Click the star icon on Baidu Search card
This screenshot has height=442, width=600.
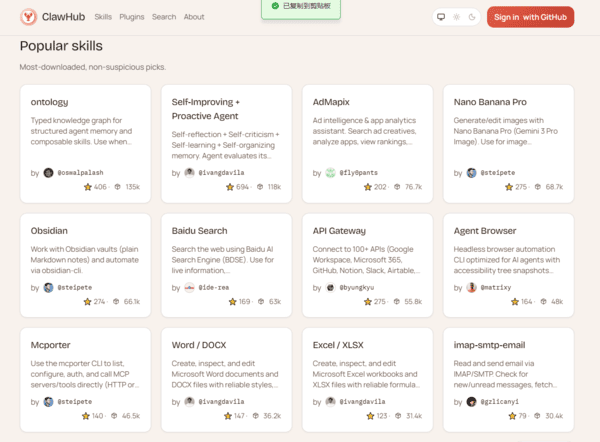tap(232, 301)
